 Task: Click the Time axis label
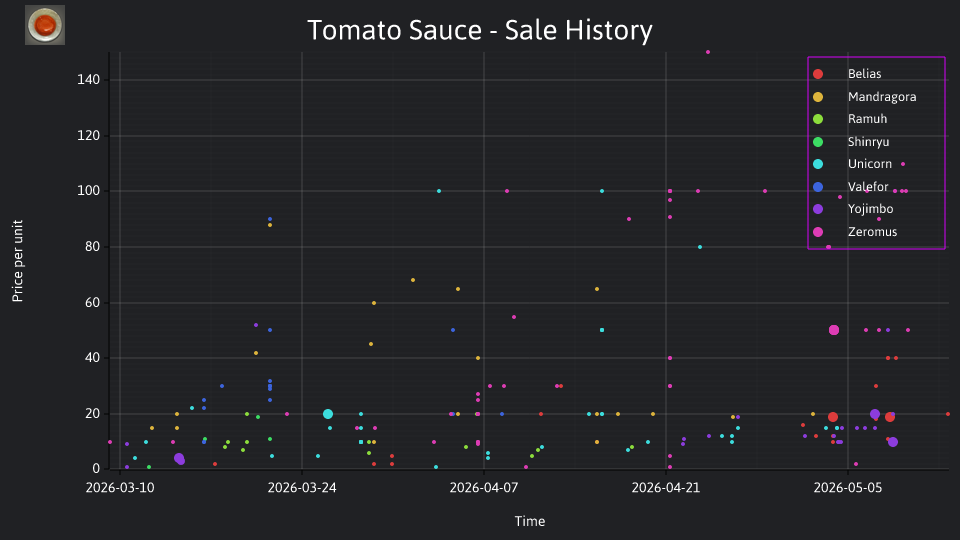pos(530,522)
